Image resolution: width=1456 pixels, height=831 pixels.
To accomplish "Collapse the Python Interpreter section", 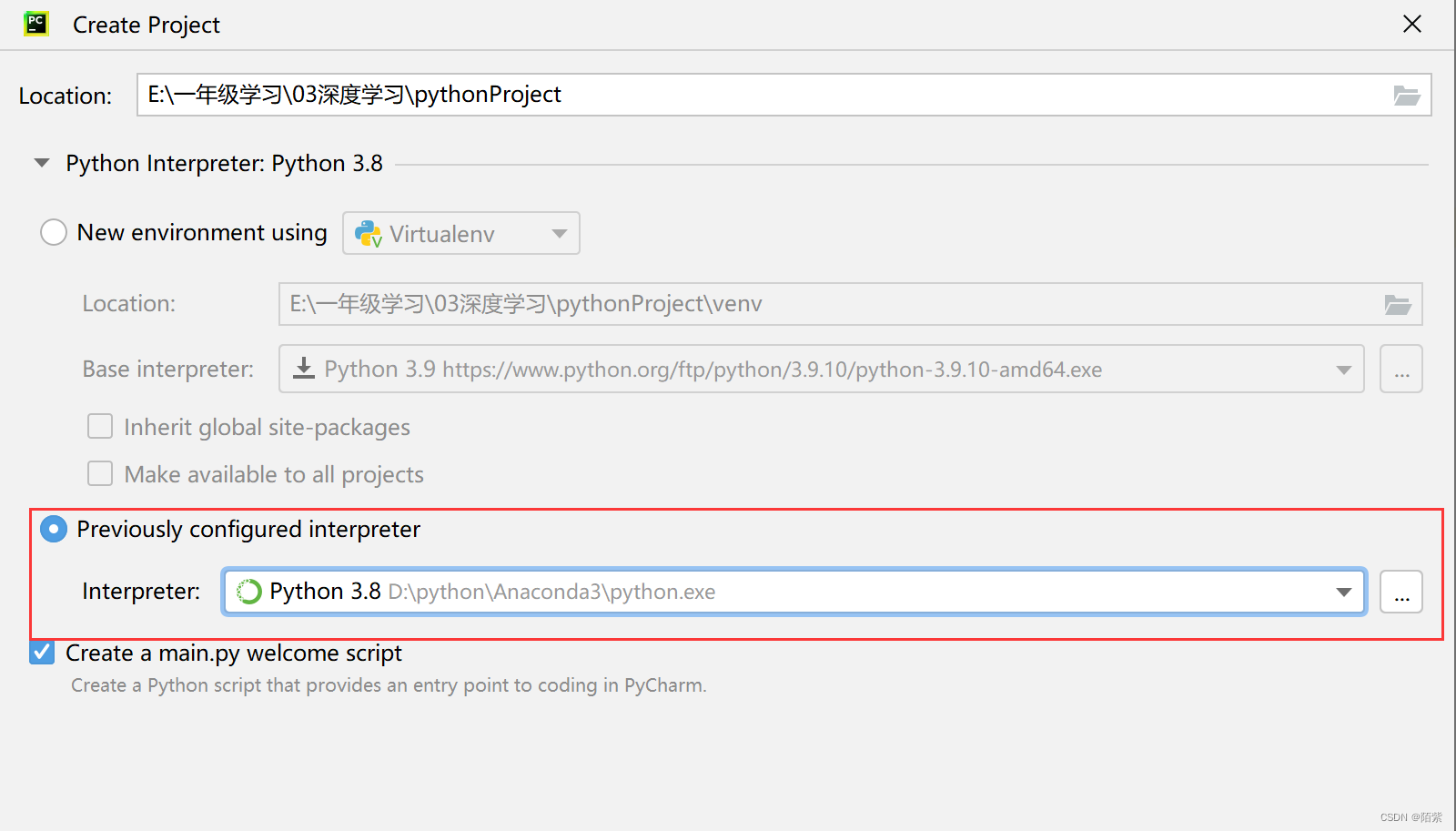I will (x=41, y=162).
